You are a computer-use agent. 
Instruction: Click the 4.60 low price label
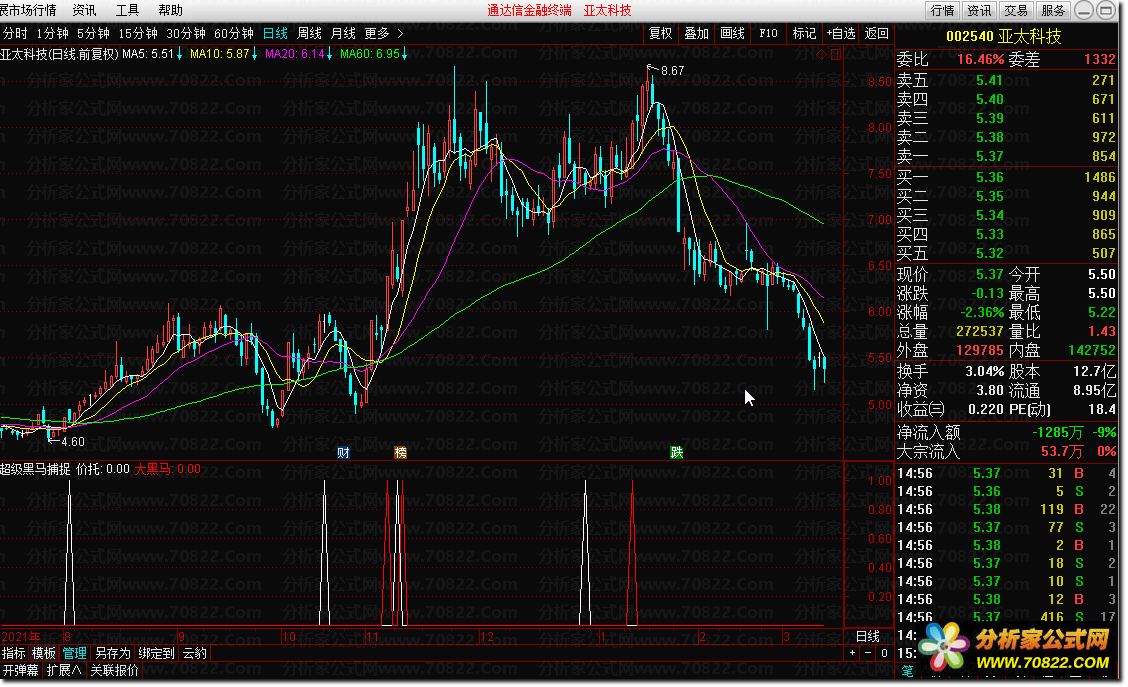pos(73,442)
